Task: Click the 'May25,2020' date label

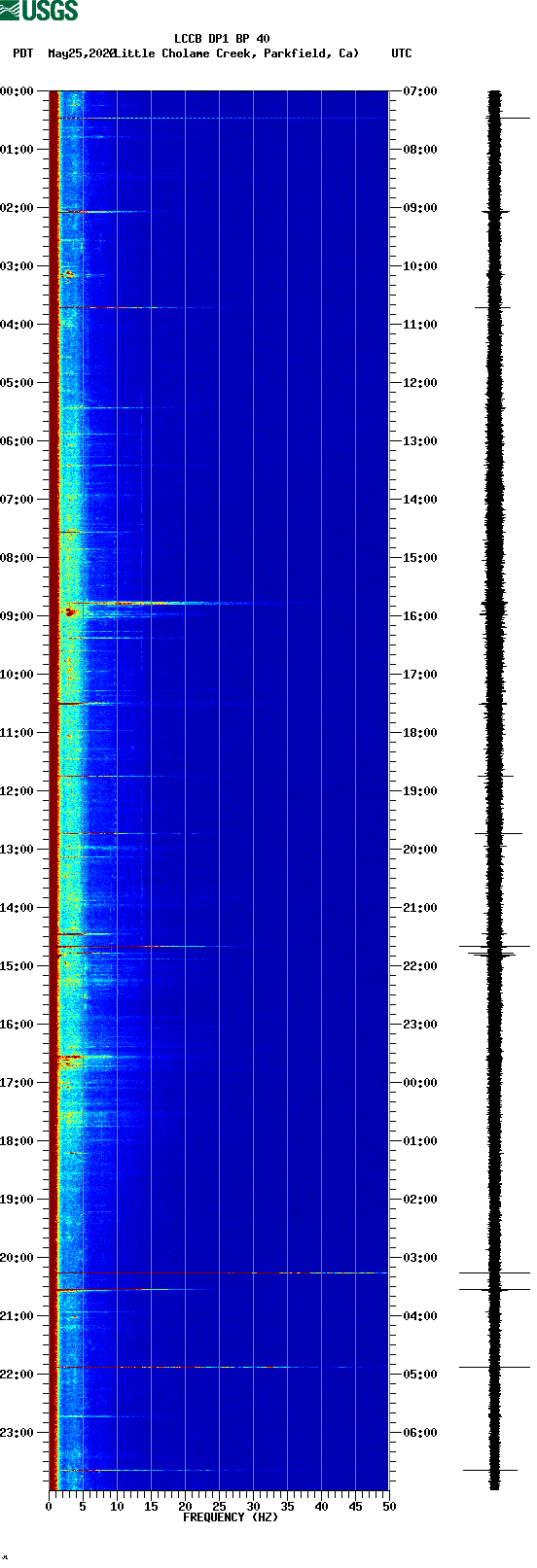Action: pos(82,53)
